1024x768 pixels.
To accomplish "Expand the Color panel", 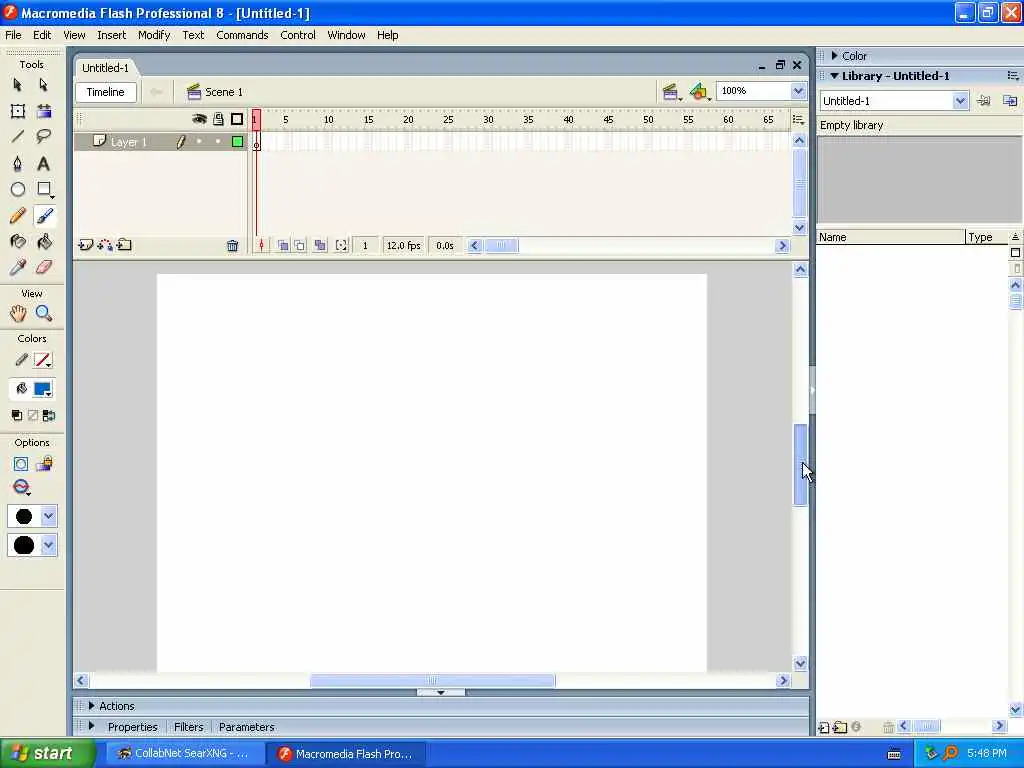I will click(x=835, y=56).
